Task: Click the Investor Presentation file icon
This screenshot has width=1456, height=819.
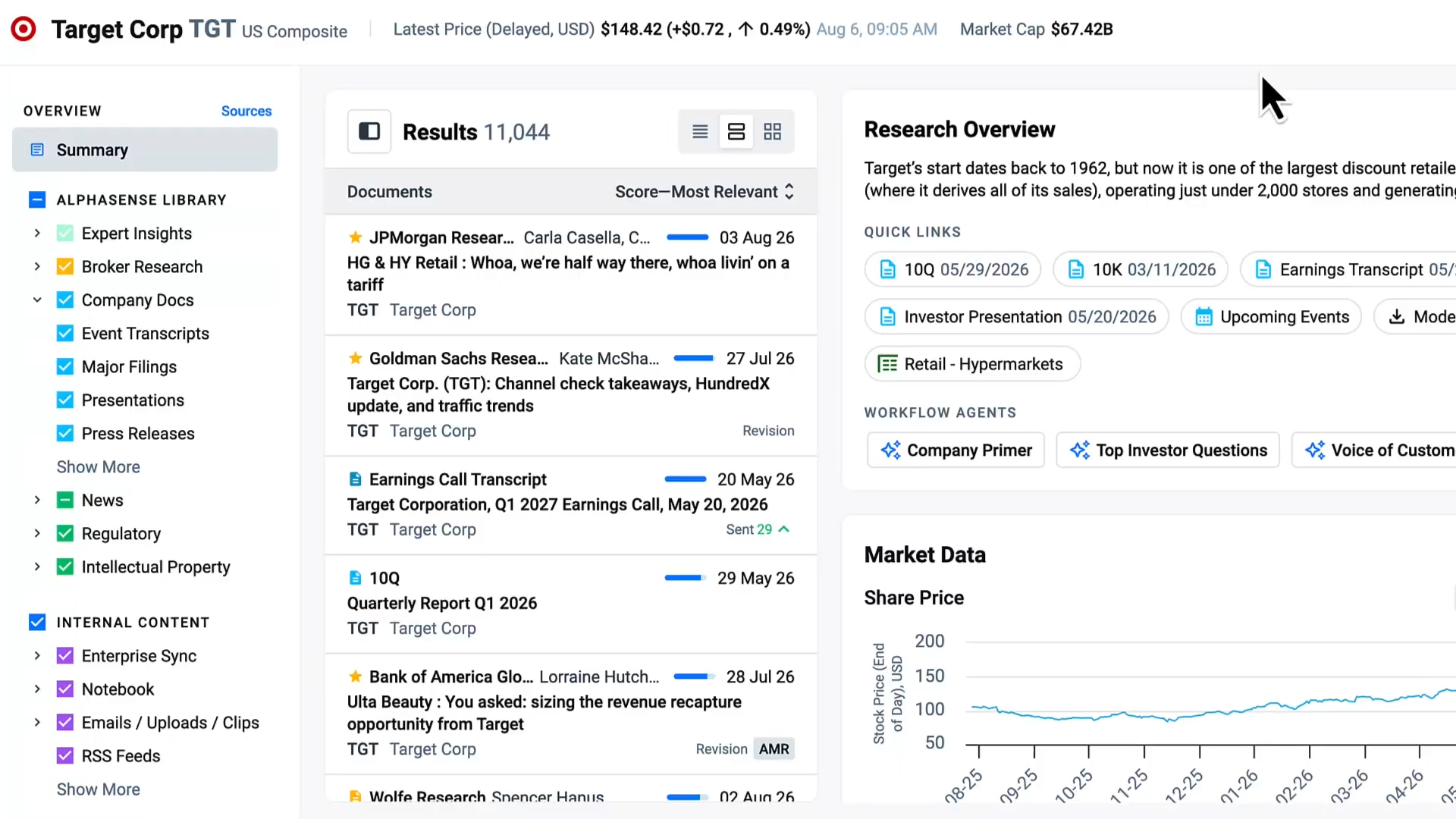Action: click(887, 317)
